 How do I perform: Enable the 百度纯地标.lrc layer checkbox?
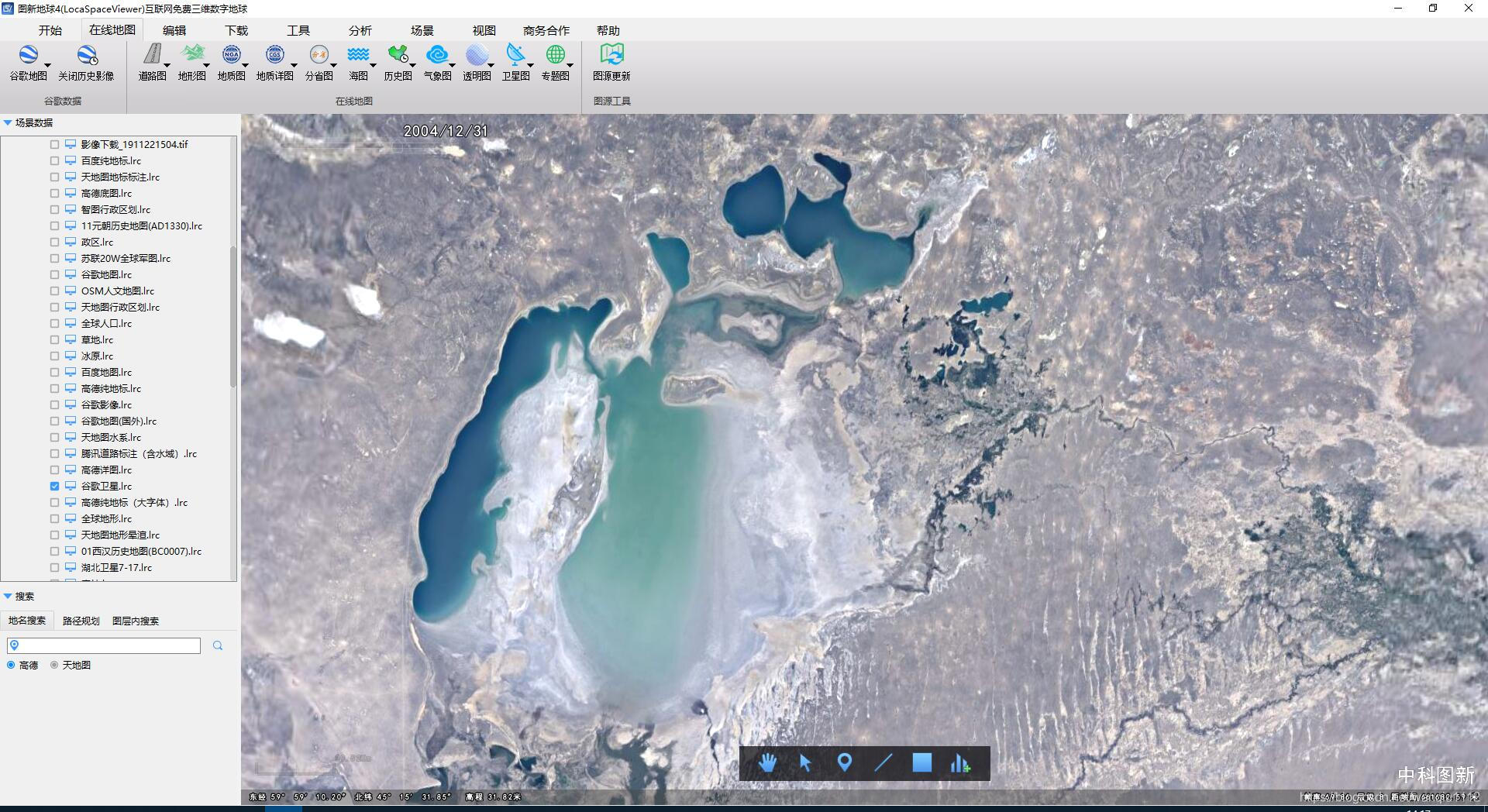coord(54,160)
